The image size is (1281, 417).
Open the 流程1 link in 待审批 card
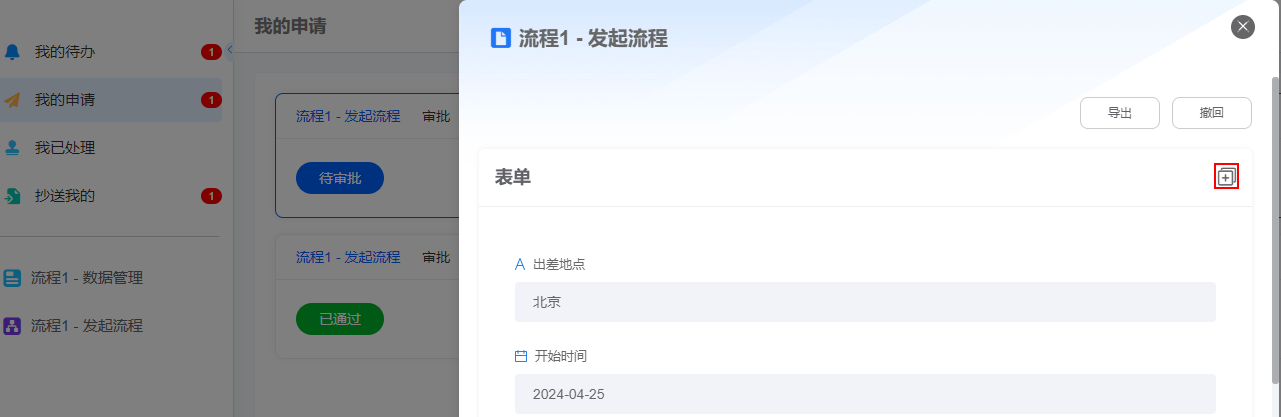point(348,116)
